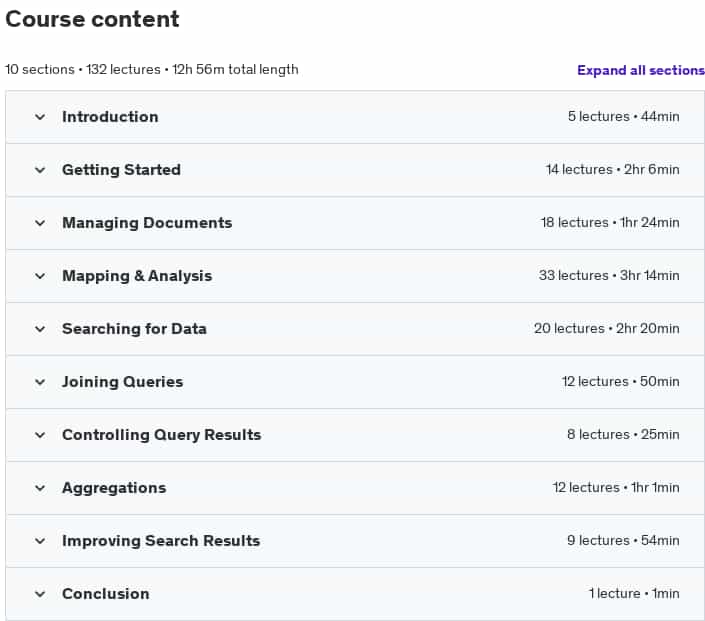This screenshot has width=705, height=621.
Task: Click the '18 lectures • 1hr 24min' text
Action: pos(610,223)
